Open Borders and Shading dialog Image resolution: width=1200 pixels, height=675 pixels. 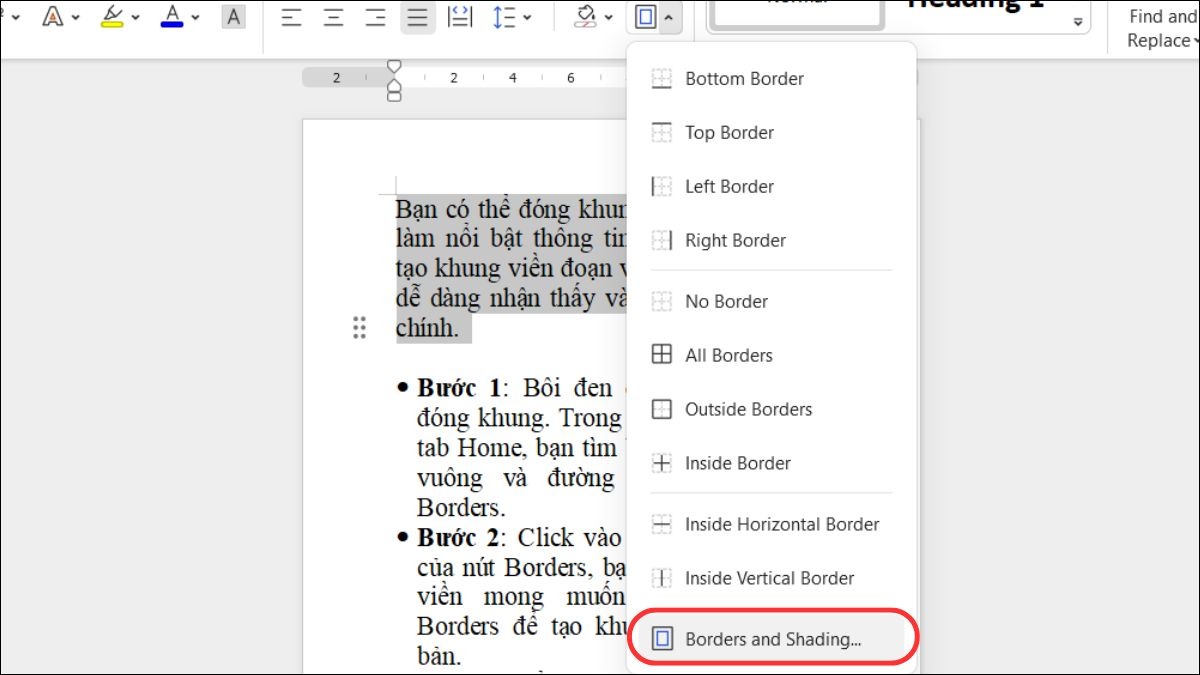point(772,640)
